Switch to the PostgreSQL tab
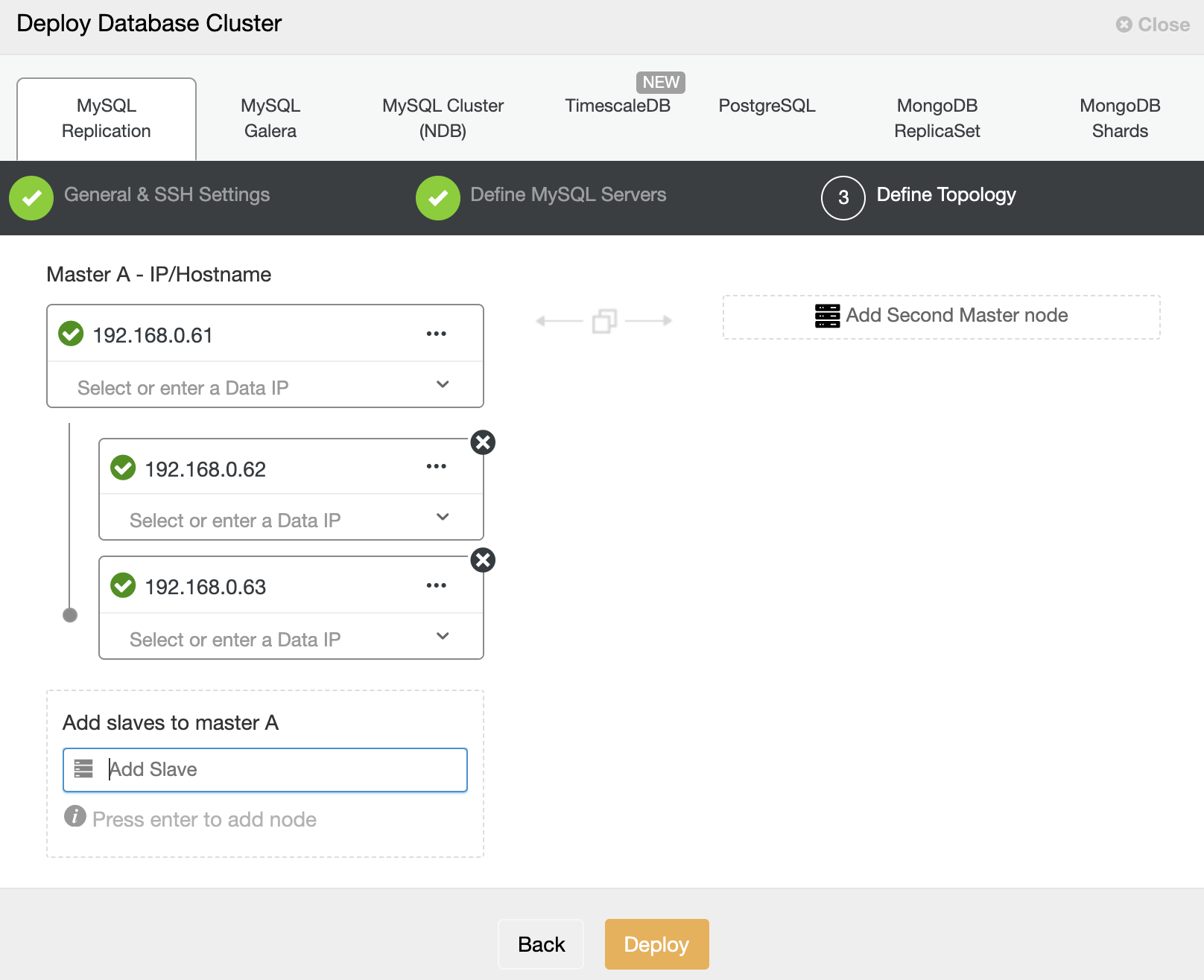 point(767,106)
